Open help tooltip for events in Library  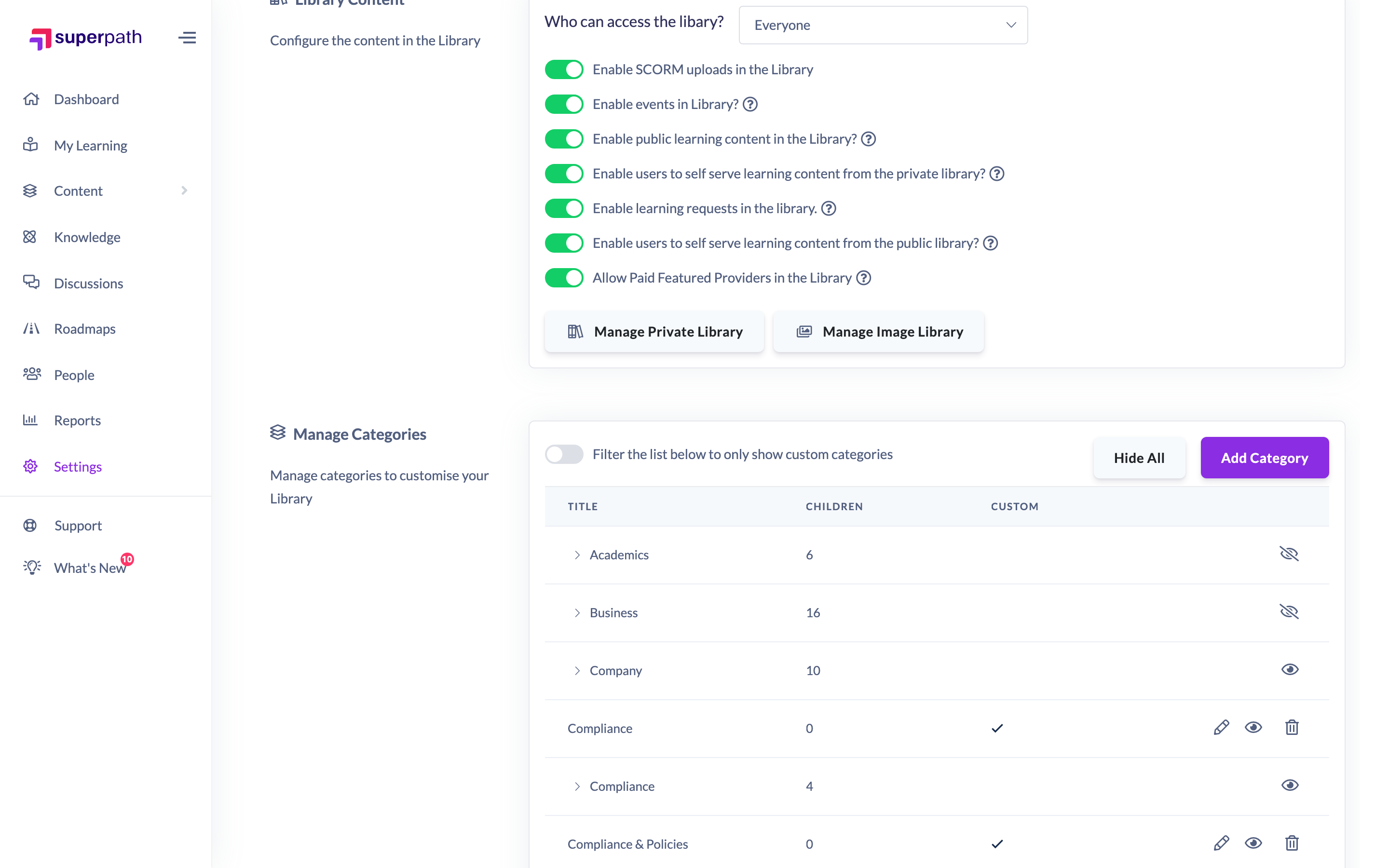(750, 105)
